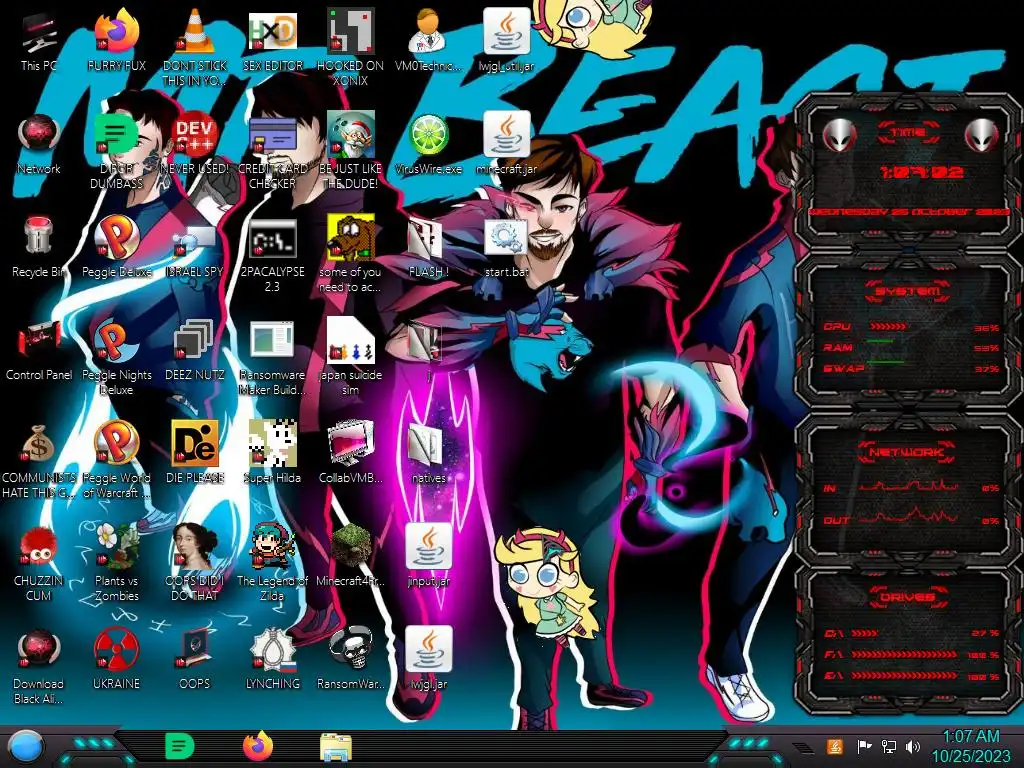Screen dimensions: 1024x768
Task: Click the NETWORK widget header
Action: [x=908, y=452]
